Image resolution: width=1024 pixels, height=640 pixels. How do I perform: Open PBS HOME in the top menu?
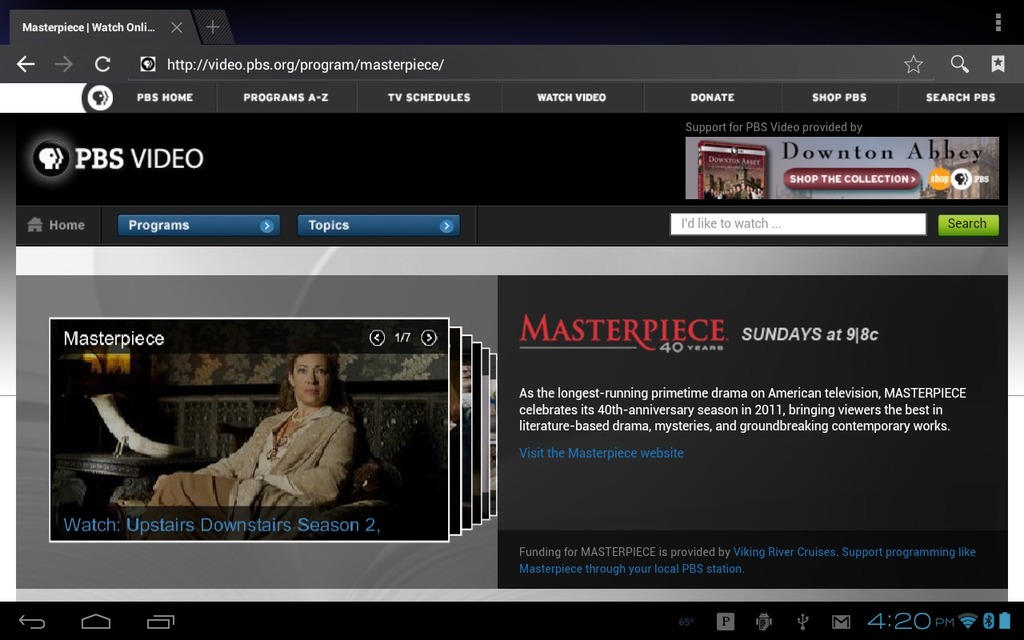165,97
